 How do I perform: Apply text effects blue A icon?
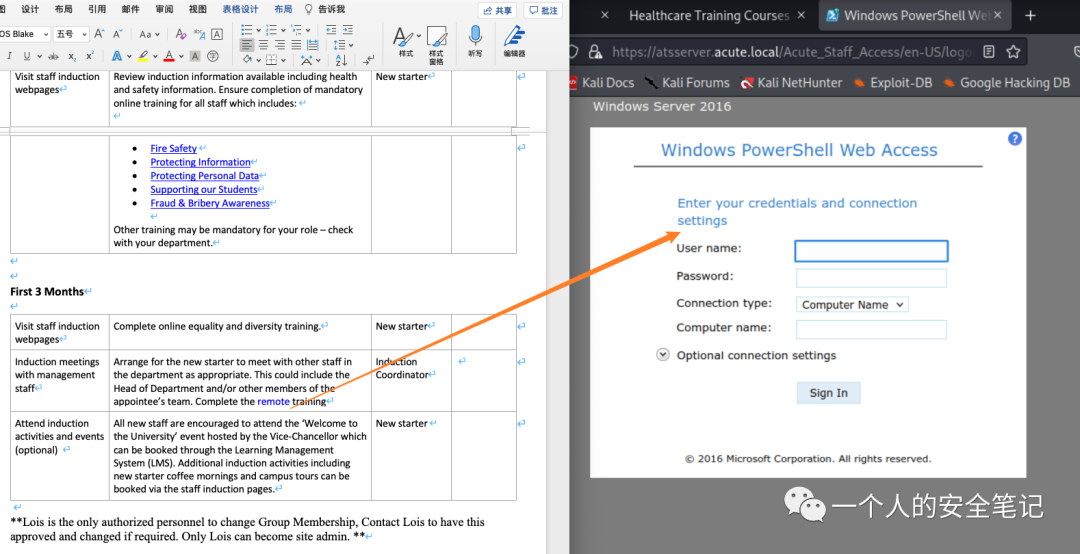(x=117, y=56)
